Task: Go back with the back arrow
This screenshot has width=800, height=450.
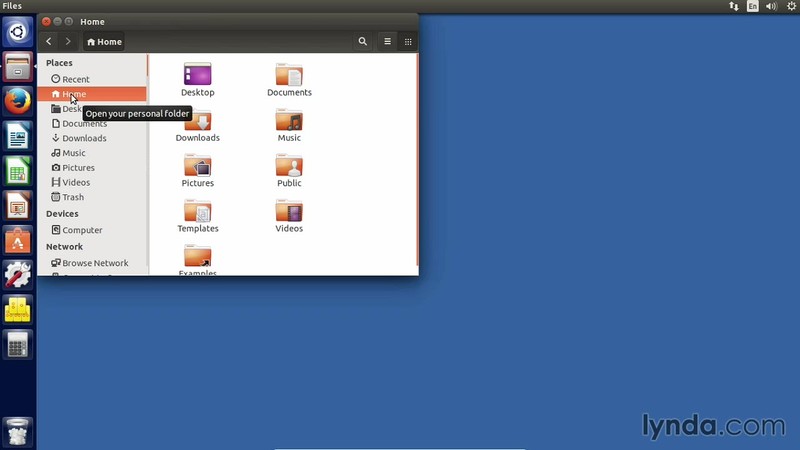Action: click(49, 42)
